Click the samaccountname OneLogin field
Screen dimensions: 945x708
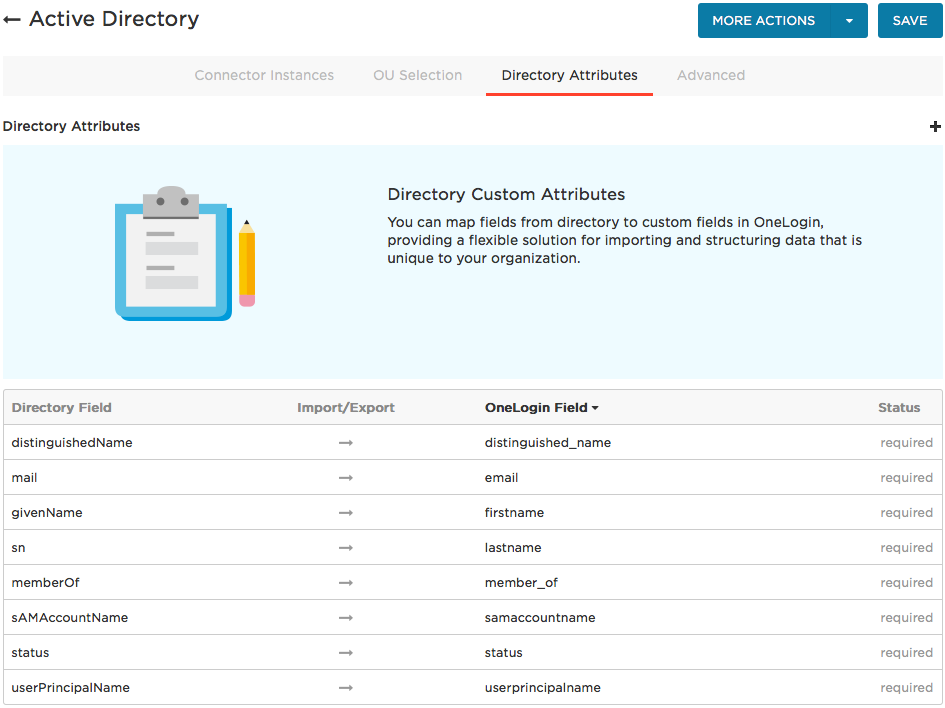[x=540, y=618]
